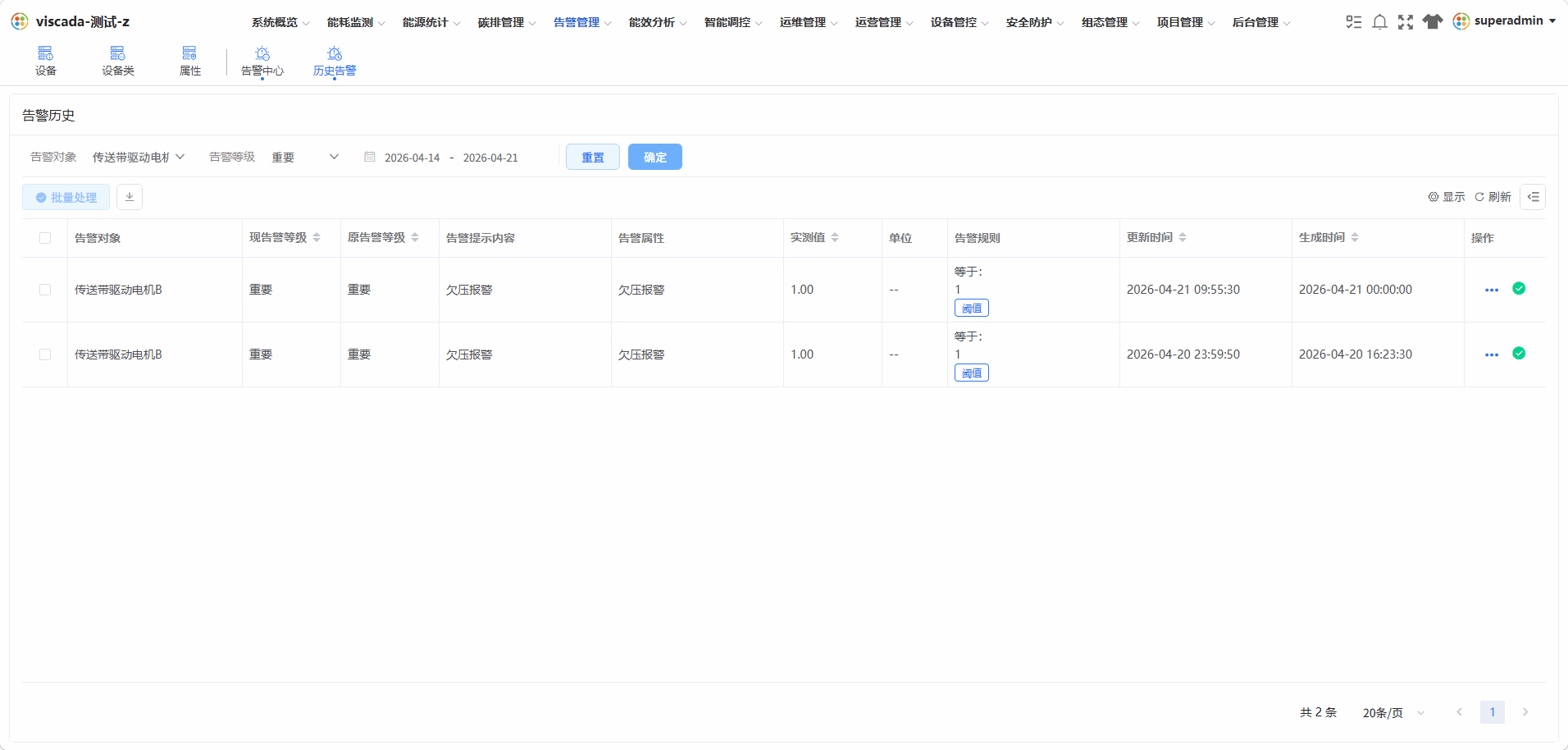Viewport: 1568px width, 750px height.
Task: Click the 确定 confirm button
Action: point(655,157)
